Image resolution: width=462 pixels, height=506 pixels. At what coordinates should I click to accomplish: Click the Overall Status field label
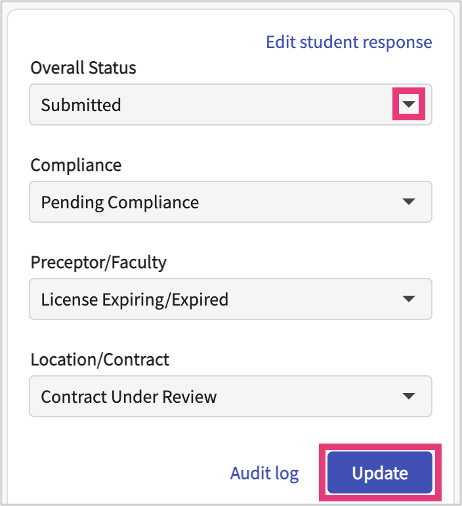[83, 68]
